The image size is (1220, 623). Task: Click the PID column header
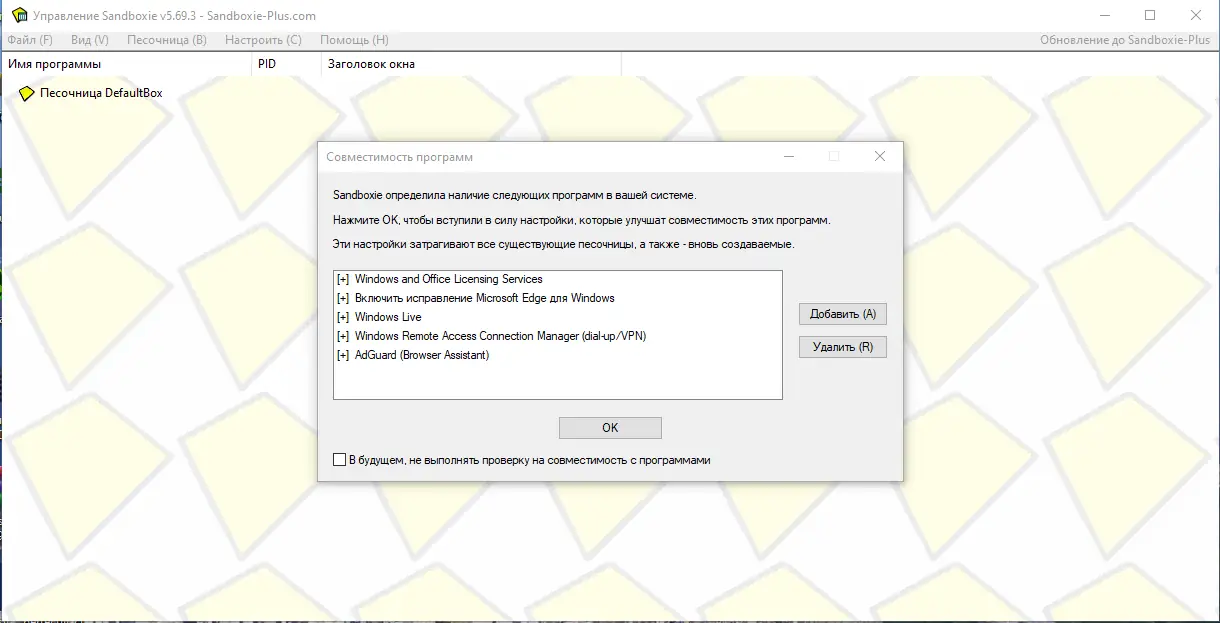point(285,64)
